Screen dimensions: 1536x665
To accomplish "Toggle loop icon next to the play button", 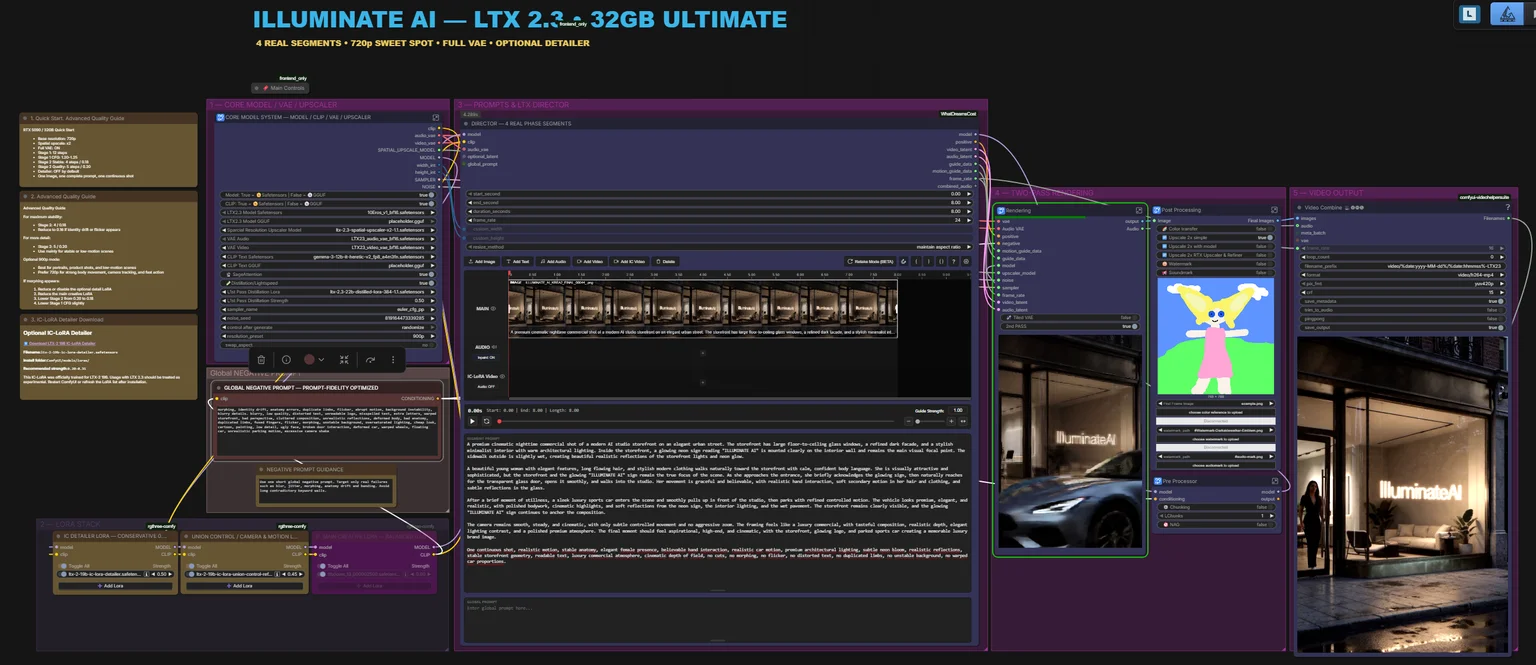I will 486,421.
